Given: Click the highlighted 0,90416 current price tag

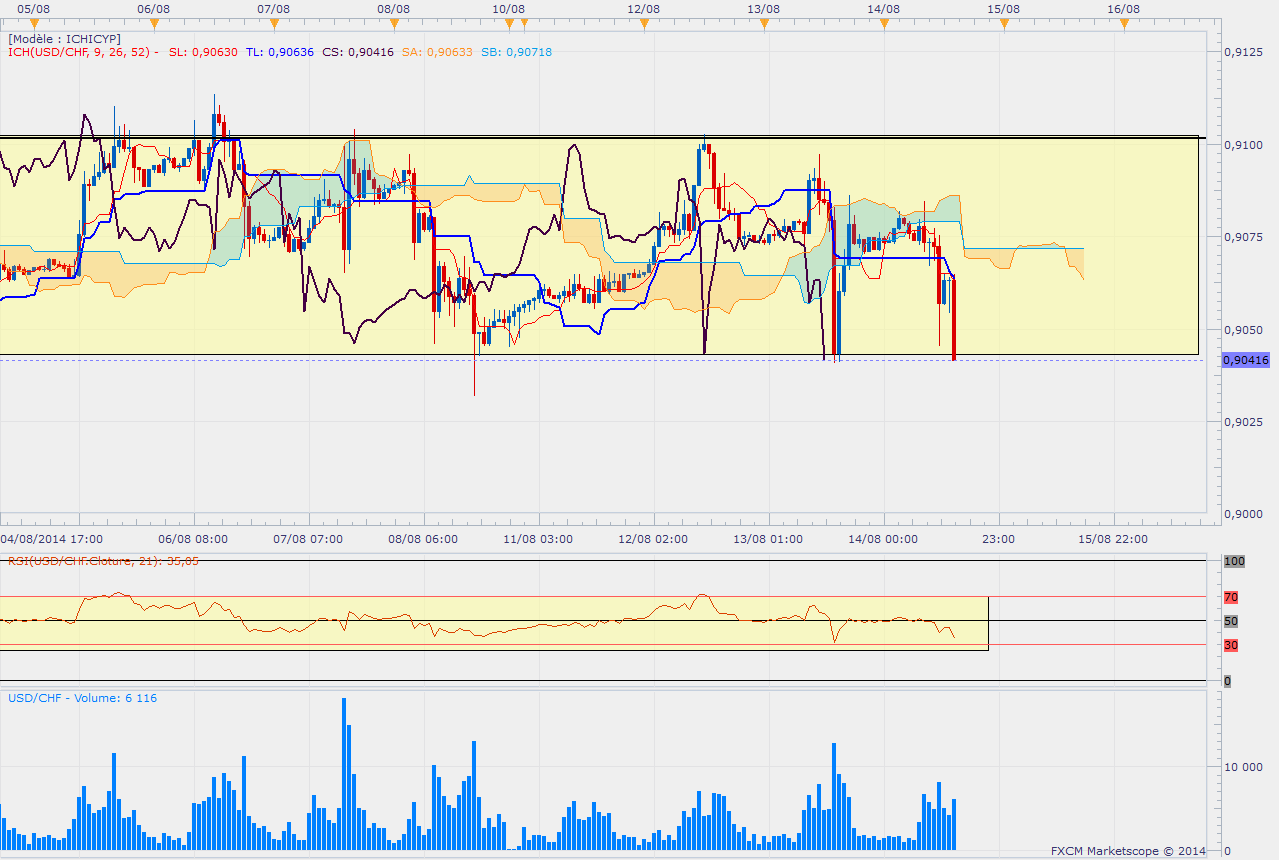Looking at the screenshot, I should [1245, 360].
